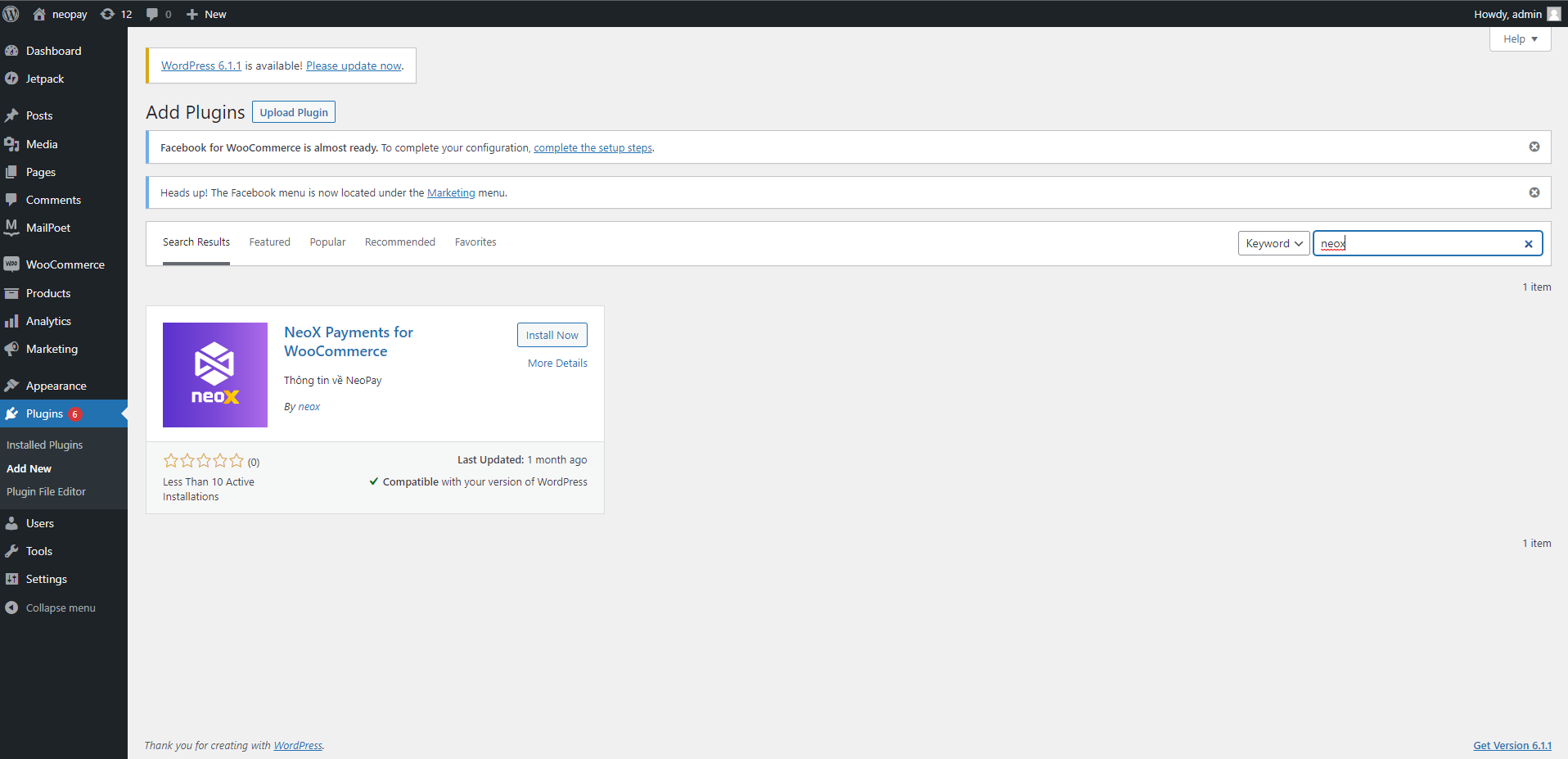Open the neopay site home icon
This screenshot has width=1568, height=759.
pyautogui.click(x=39, y=14)
